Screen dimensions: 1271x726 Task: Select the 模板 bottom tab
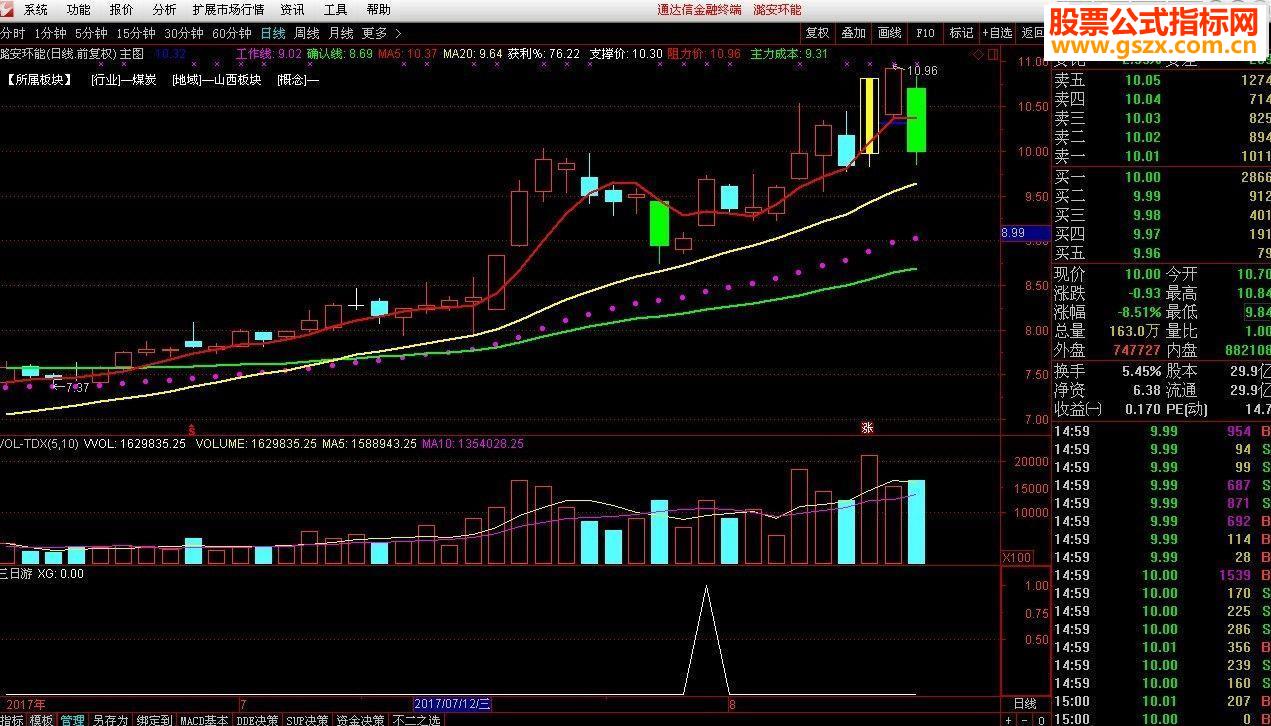[41, 720]
